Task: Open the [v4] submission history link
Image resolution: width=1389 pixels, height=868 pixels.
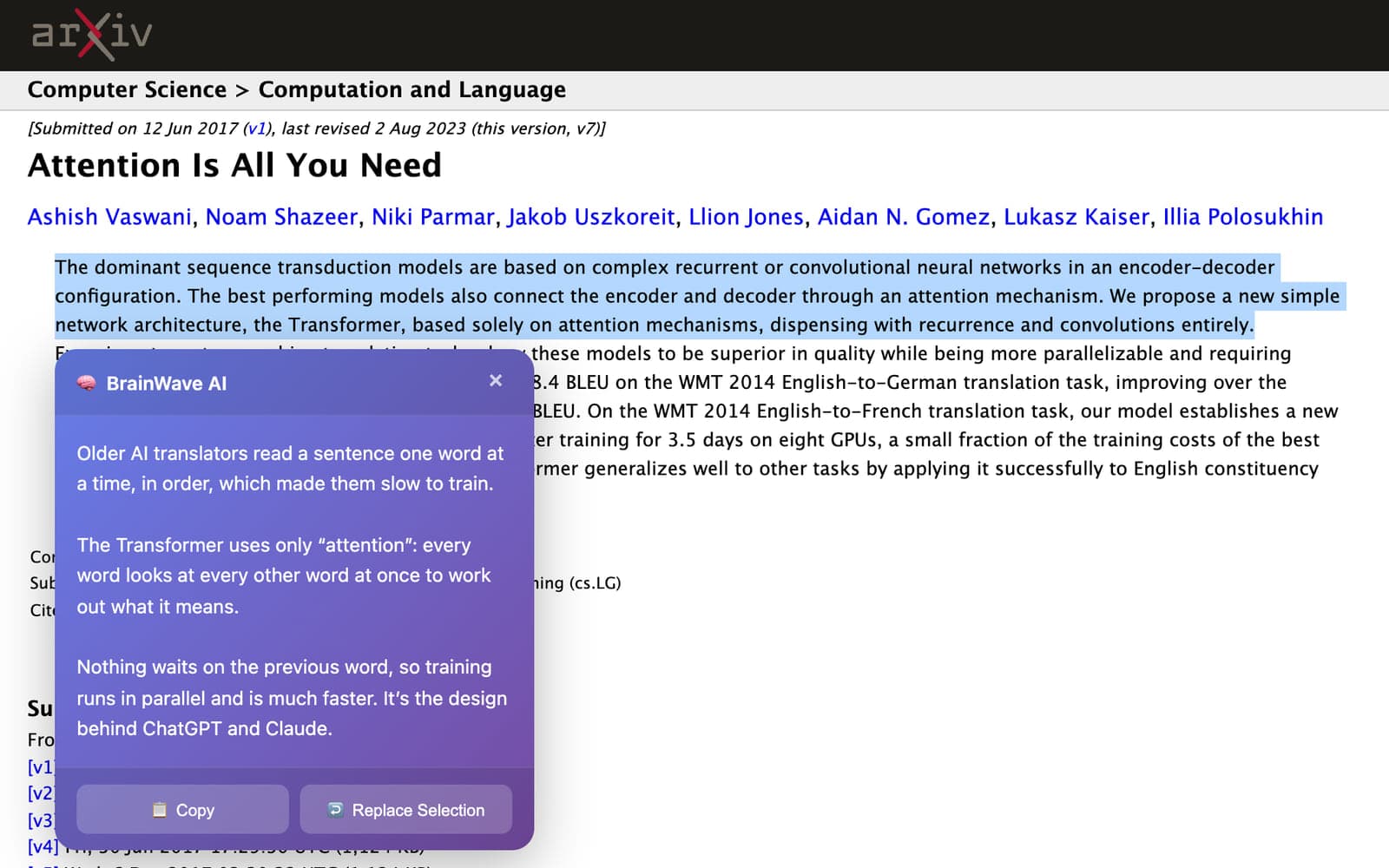Action: (x=43, y=846)
